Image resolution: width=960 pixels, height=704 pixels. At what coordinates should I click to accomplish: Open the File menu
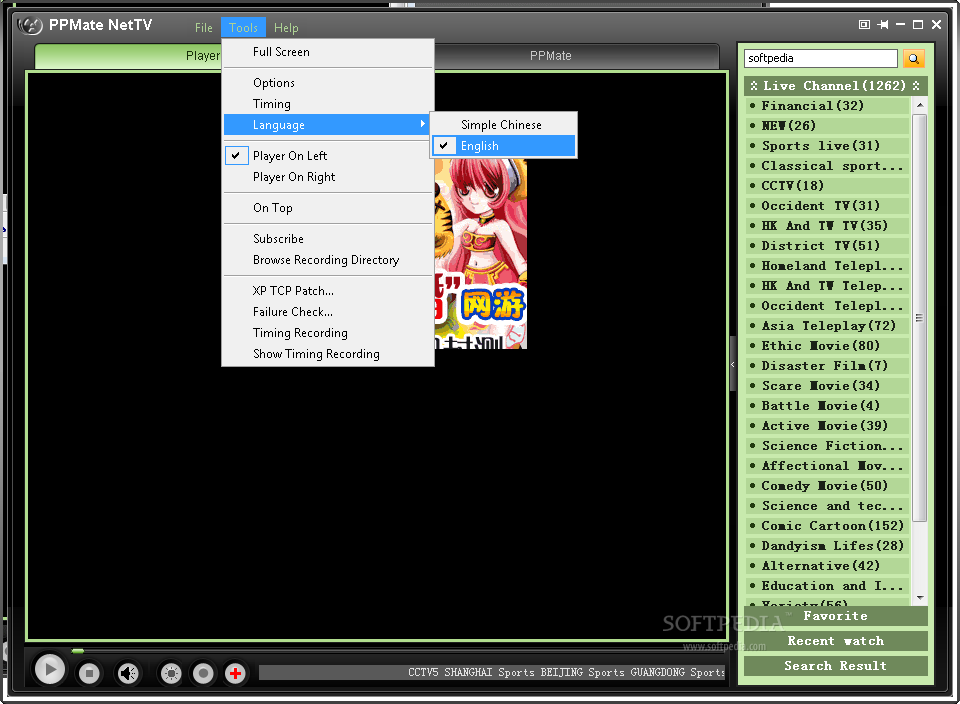tap(203, 28)
